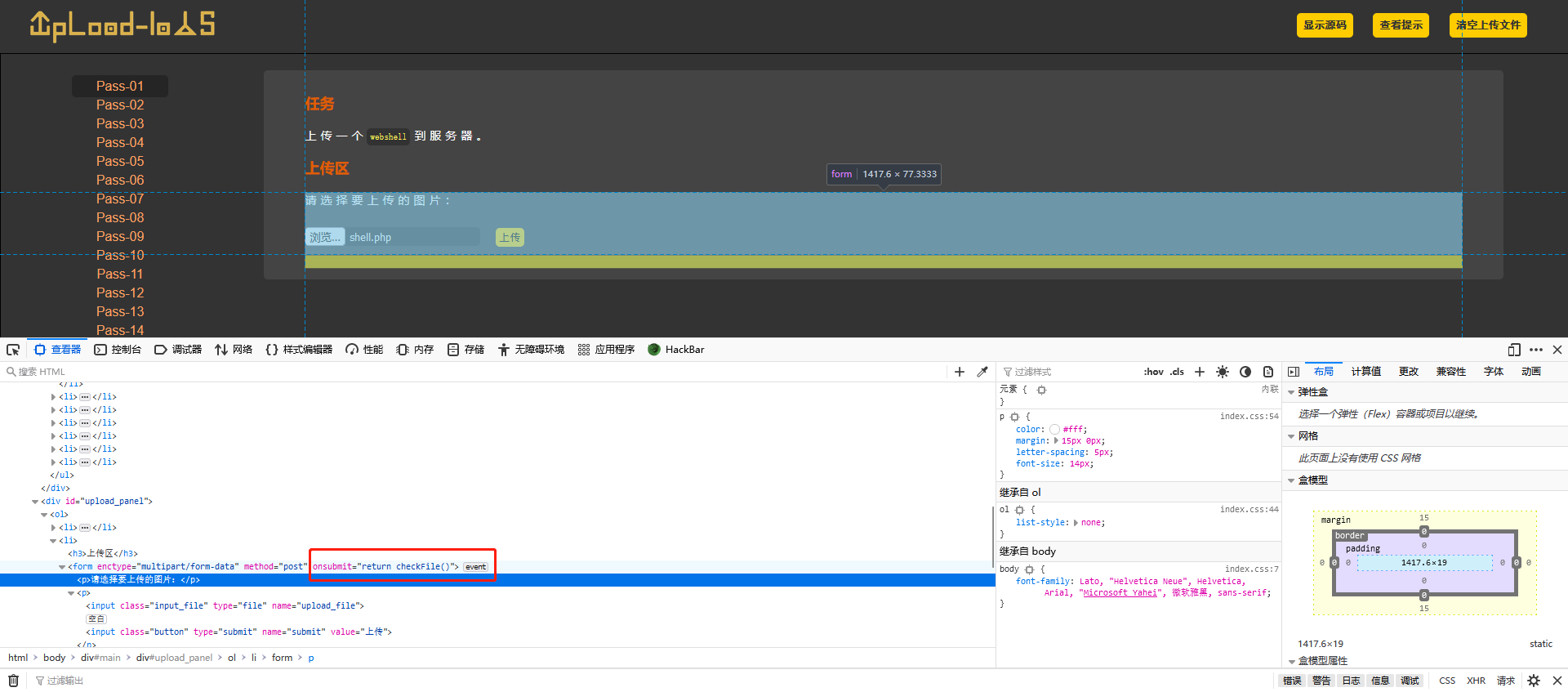The image size is (1568, 692).
Task: Toggle dark color scheme simulation
Action: [1245, 372]
